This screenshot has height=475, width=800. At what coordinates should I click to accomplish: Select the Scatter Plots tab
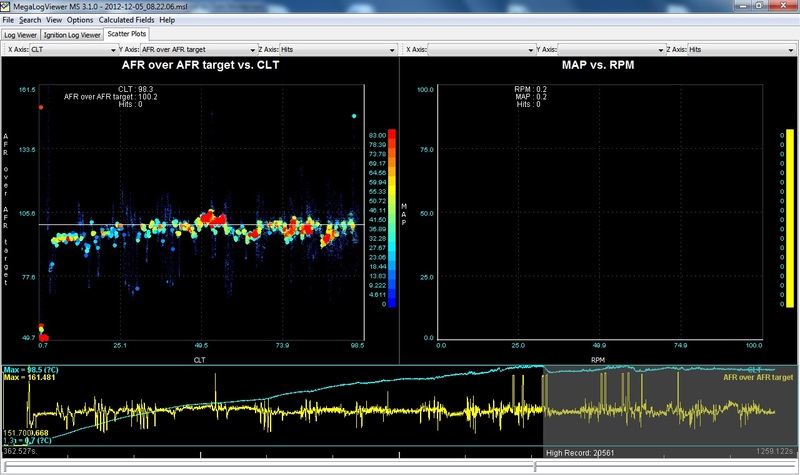tap(125, 34)
